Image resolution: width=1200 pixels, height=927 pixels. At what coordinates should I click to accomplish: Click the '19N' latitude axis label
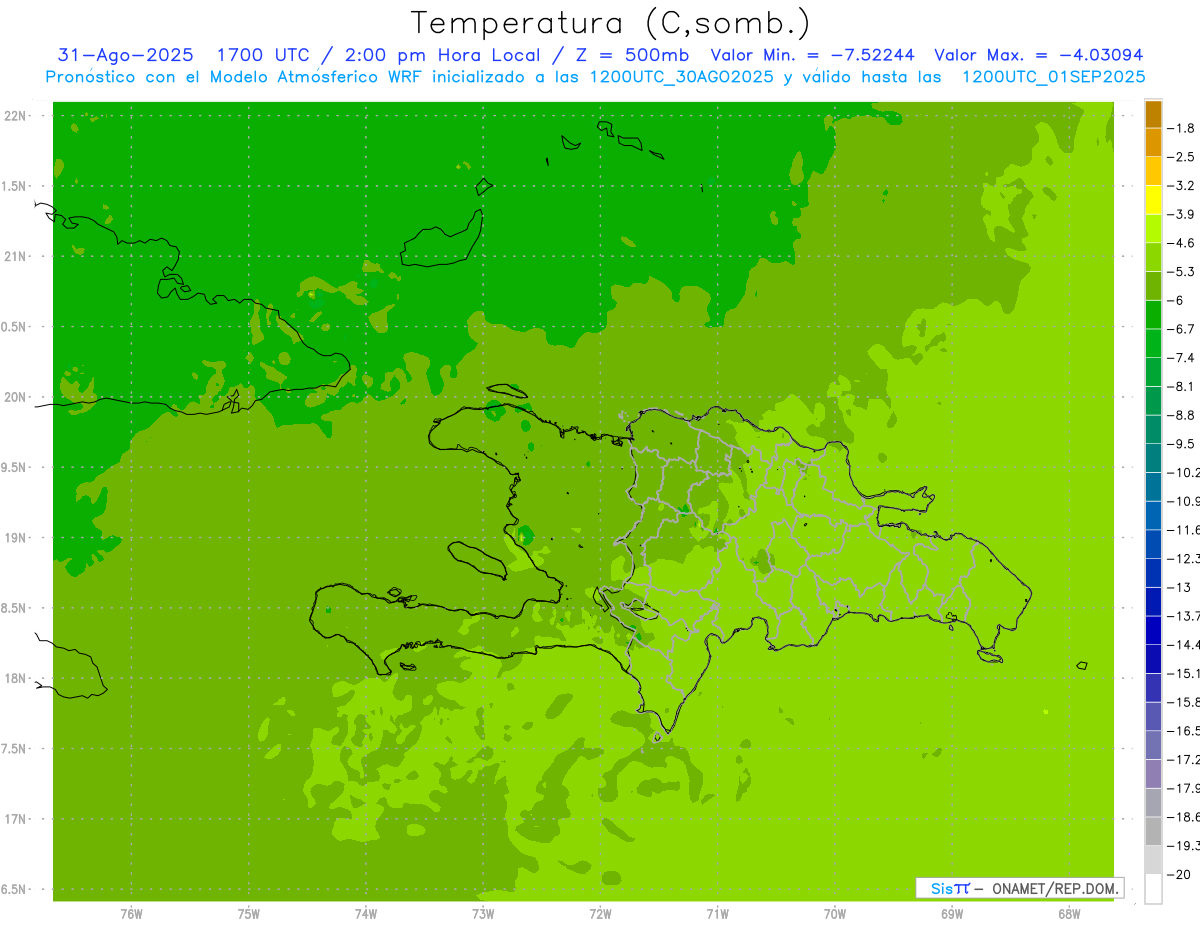pos(16,537)
